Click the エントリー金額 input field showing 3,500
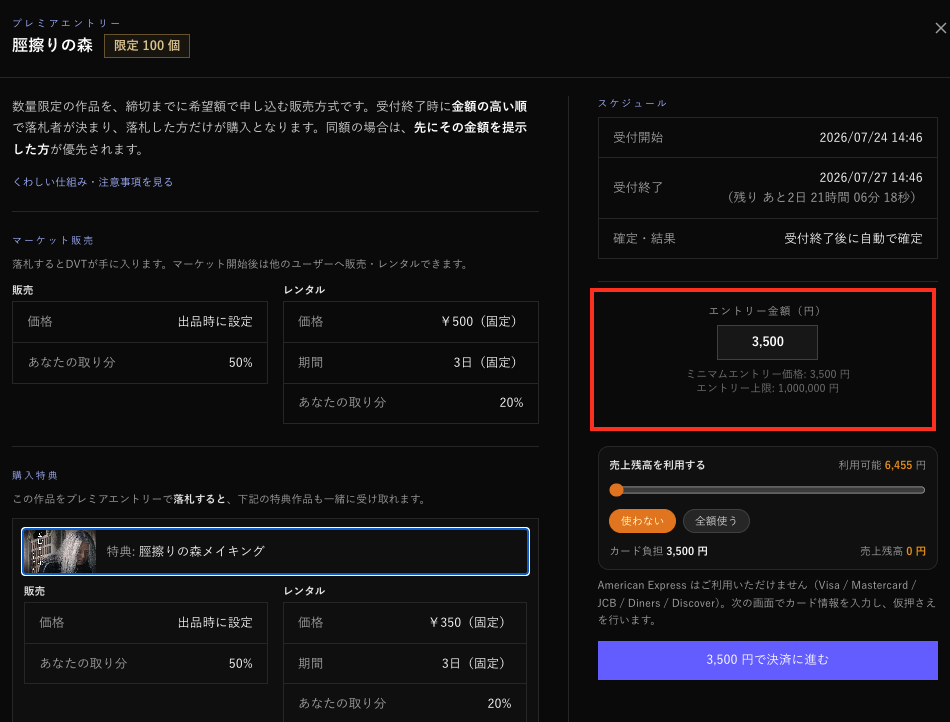This screenshot has width=950, height=722. point(767,342)
